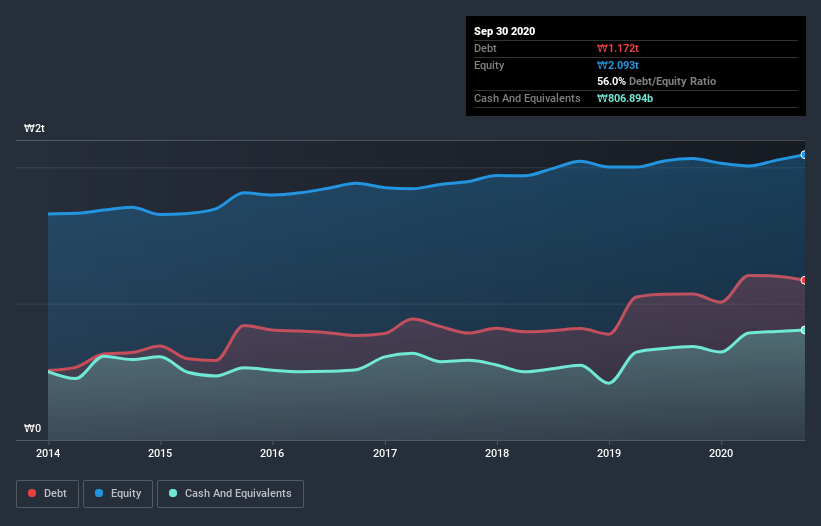Click the 56.0% Debt/Equity Ratio text
This screenshot has height=526, width=821.
[657, 81]
